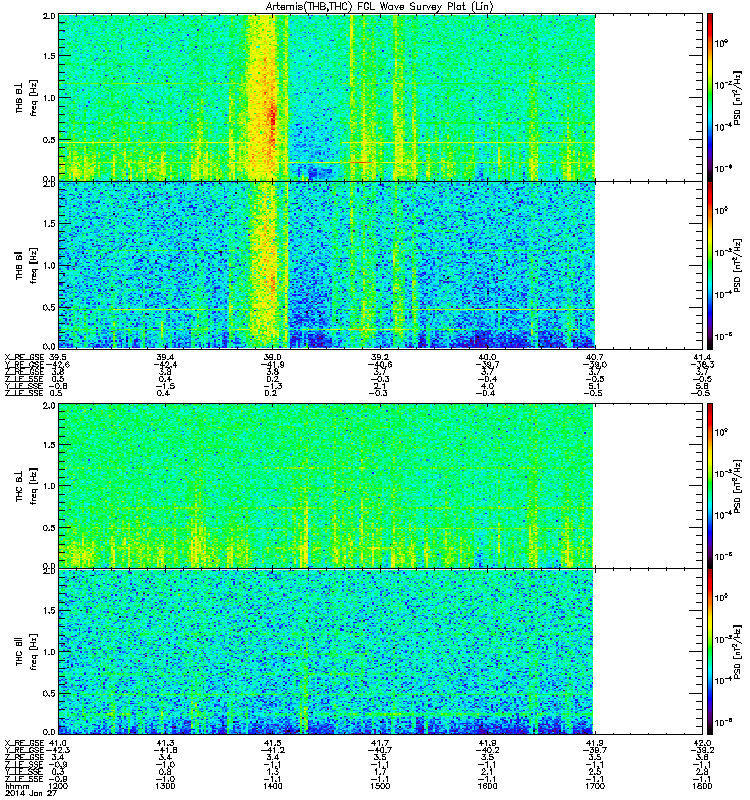The image size is (750, 800).
Task: Click the 'PSD [nT²/Hz]' label of the bottommost panel
Action: click(737, 651)
